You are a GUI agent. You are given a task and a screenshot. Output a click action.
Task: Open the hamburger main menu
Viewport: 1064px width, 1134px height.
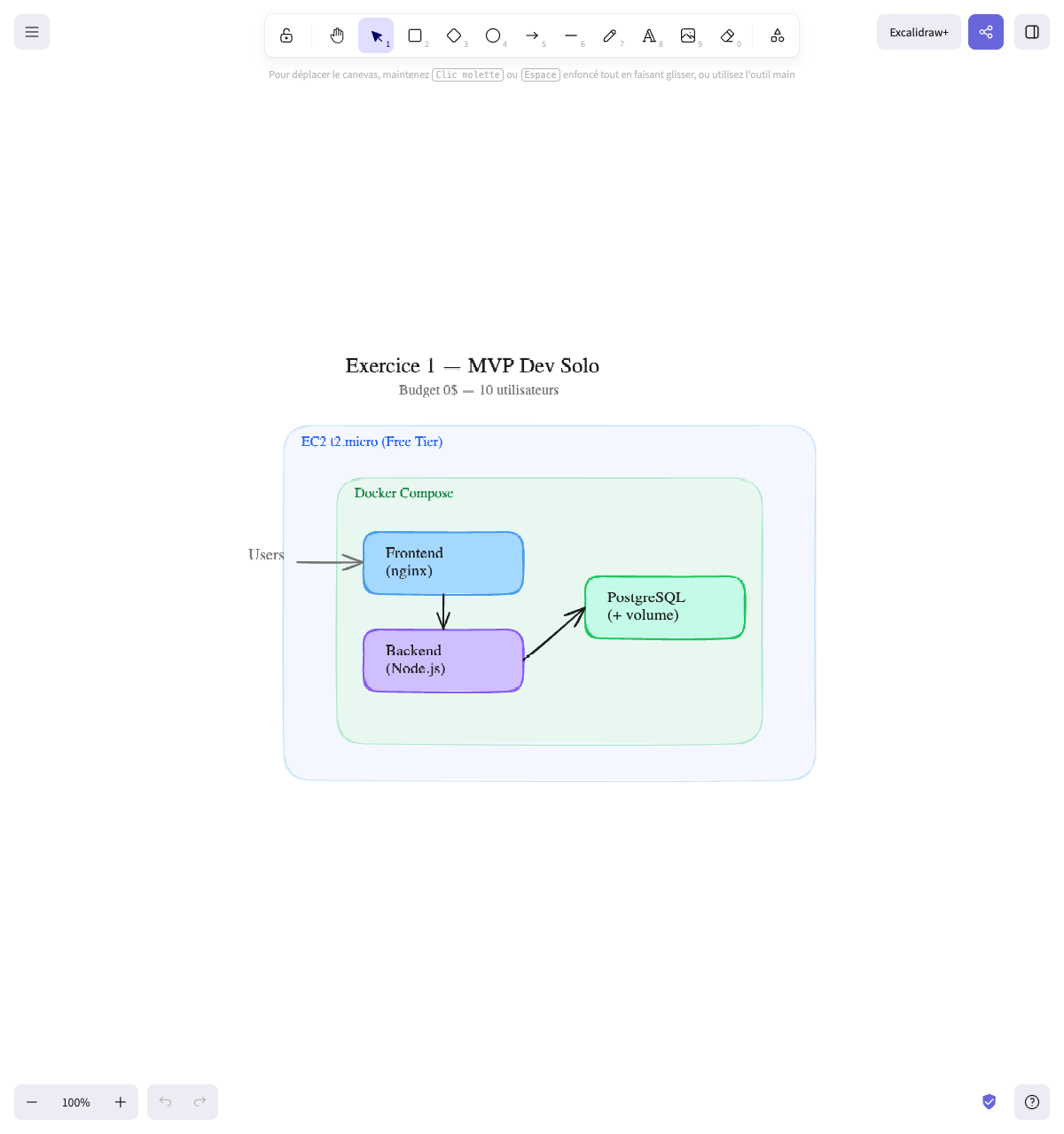[31, 31]
